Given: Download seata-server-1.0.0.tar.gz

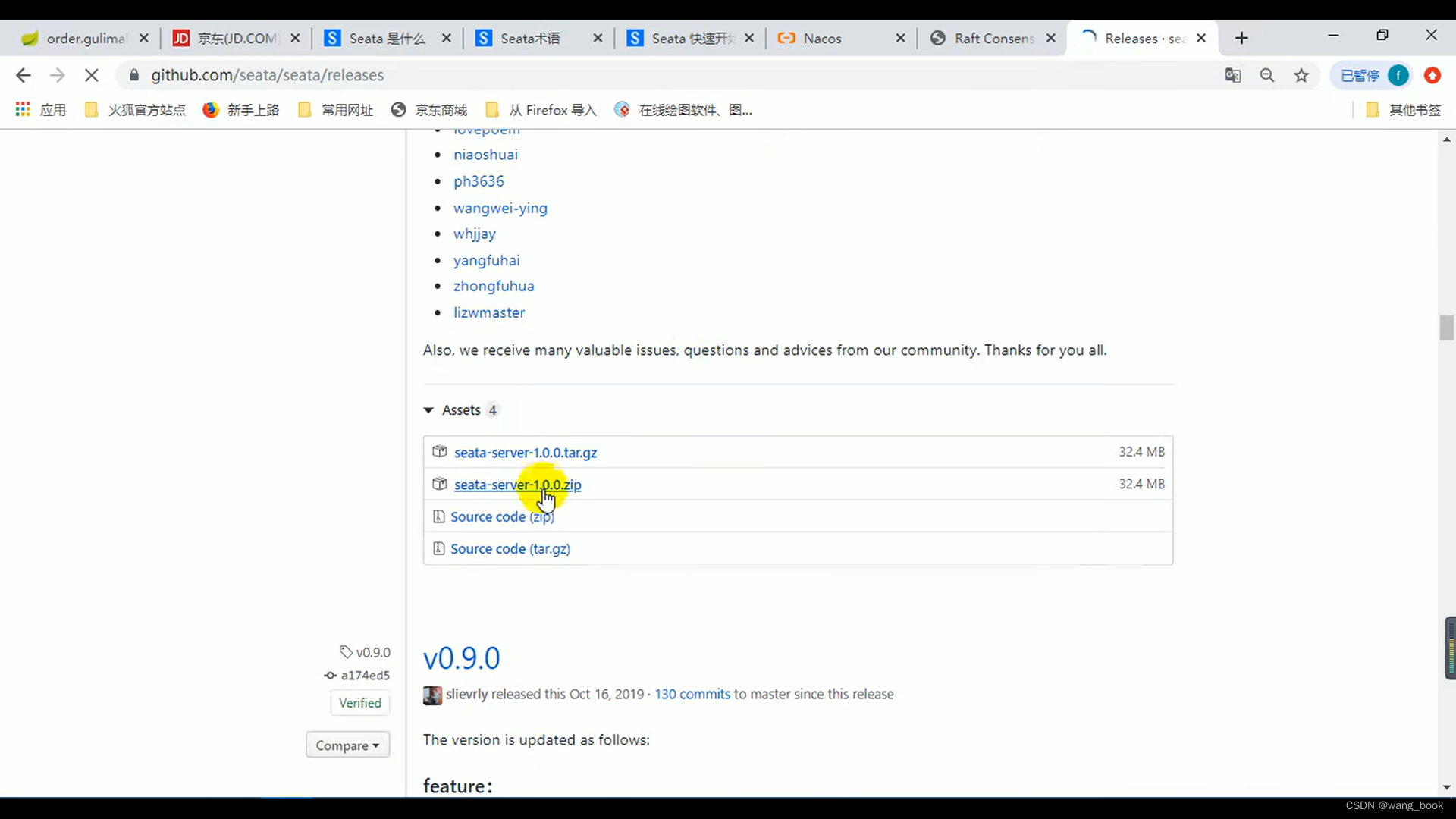Looking at the screenshot, I should (526, 453).
